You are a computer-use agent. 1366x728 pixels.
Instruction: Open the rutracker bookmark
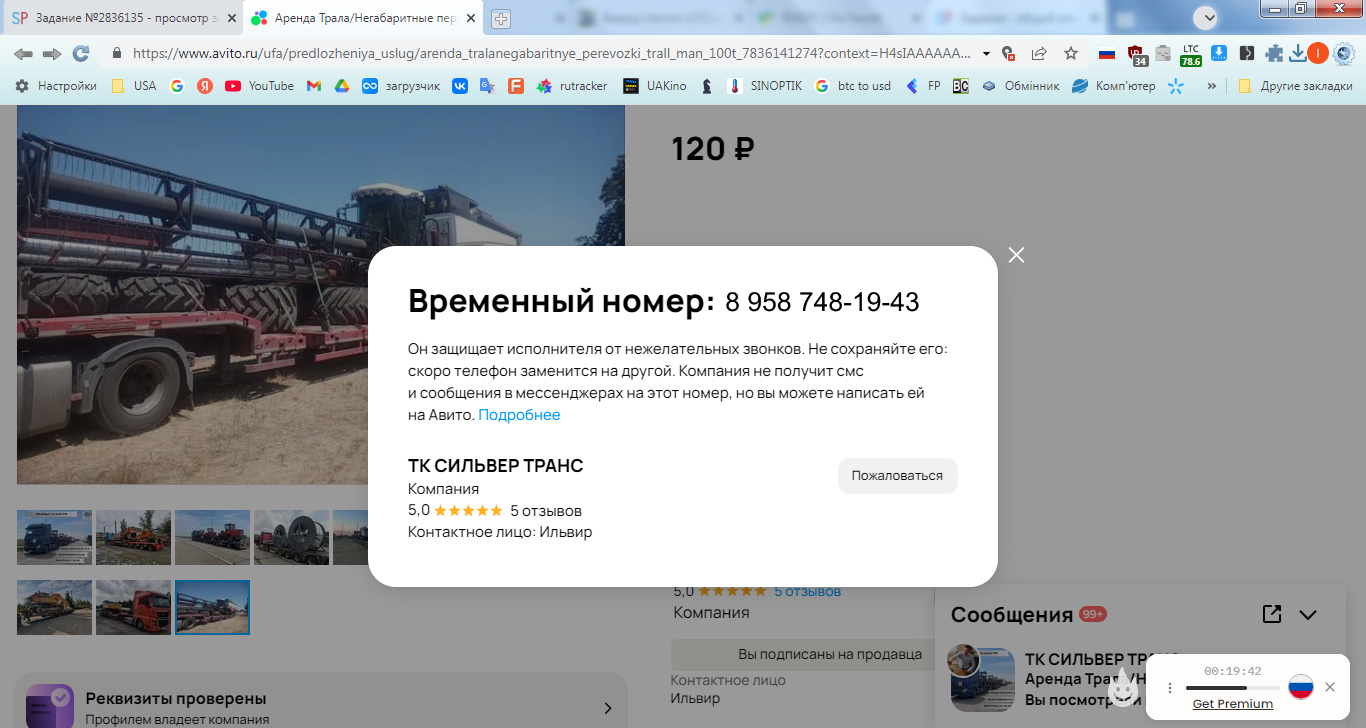[x=572, y=86]
